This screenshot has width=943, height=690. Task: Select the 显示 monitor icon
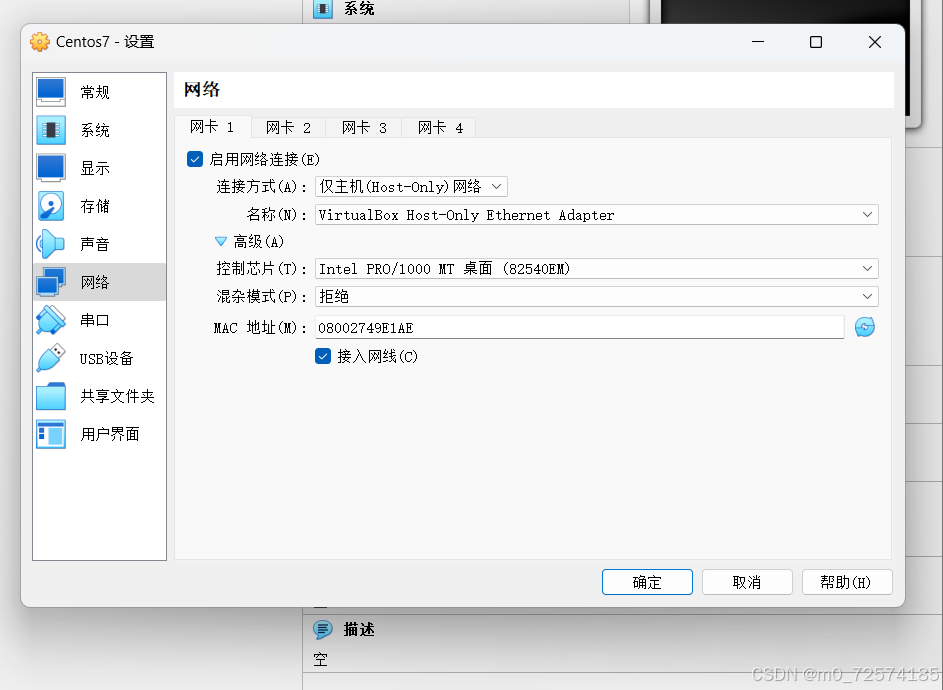pos(51,168)
